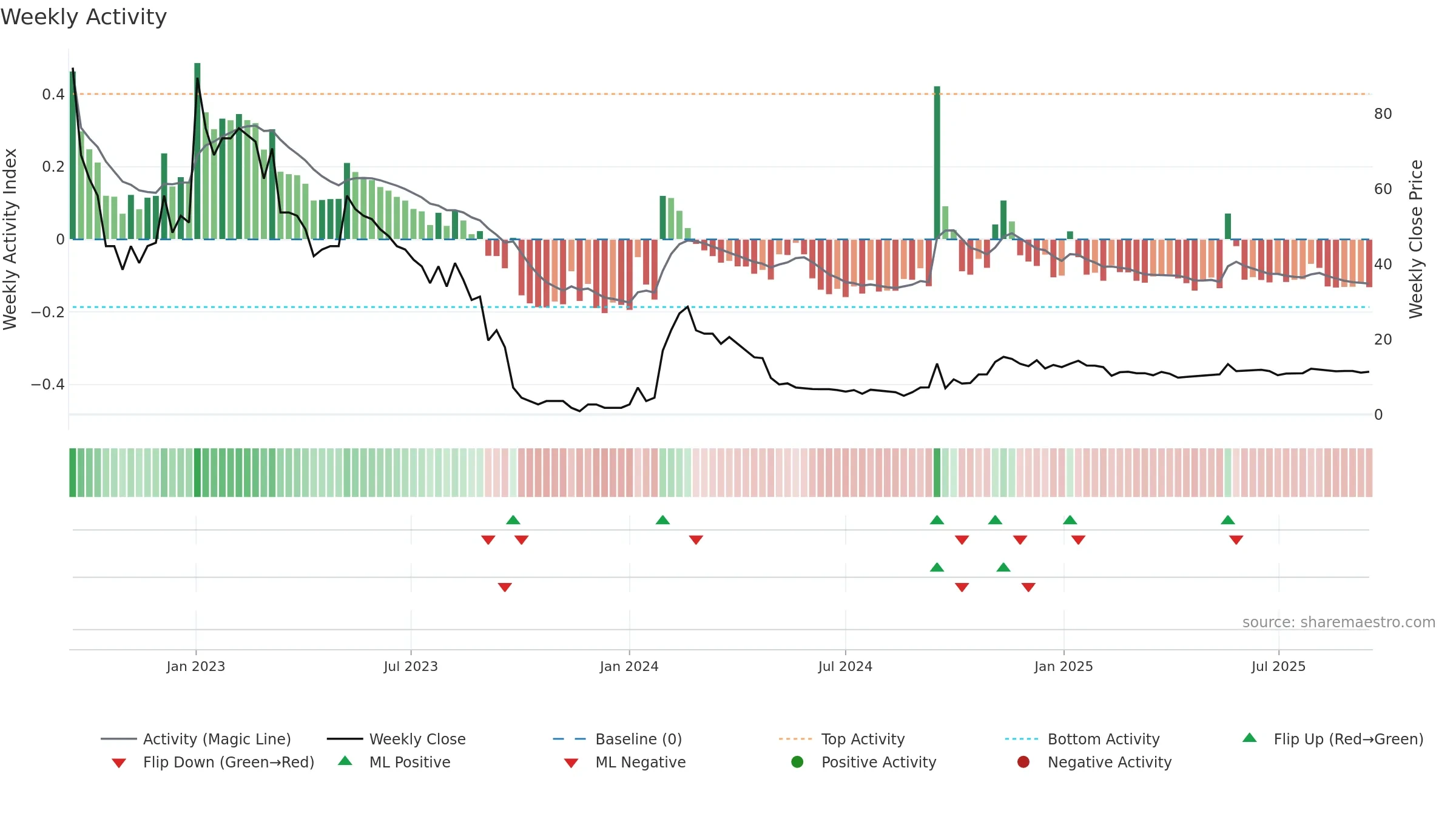Click the 20 close price tick label
Image resolution: width=1456 pixels, height=819 pixels.
pos(1383,339)
